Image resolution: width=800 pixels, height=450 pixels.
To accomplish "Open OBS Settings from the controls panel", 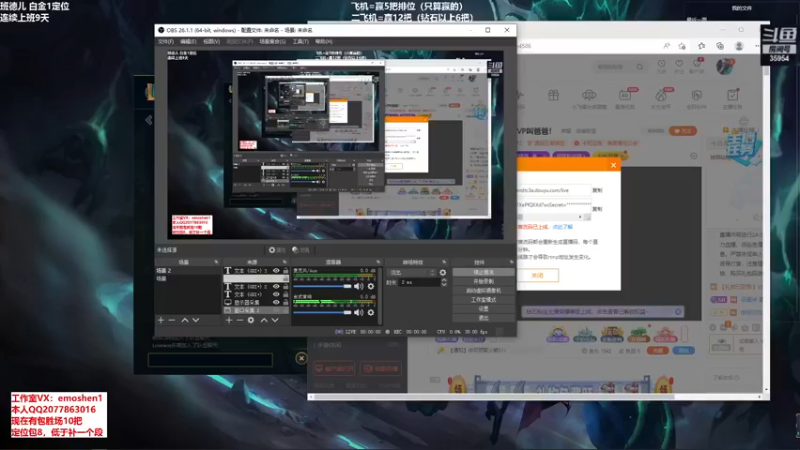I will click(483, 309).
